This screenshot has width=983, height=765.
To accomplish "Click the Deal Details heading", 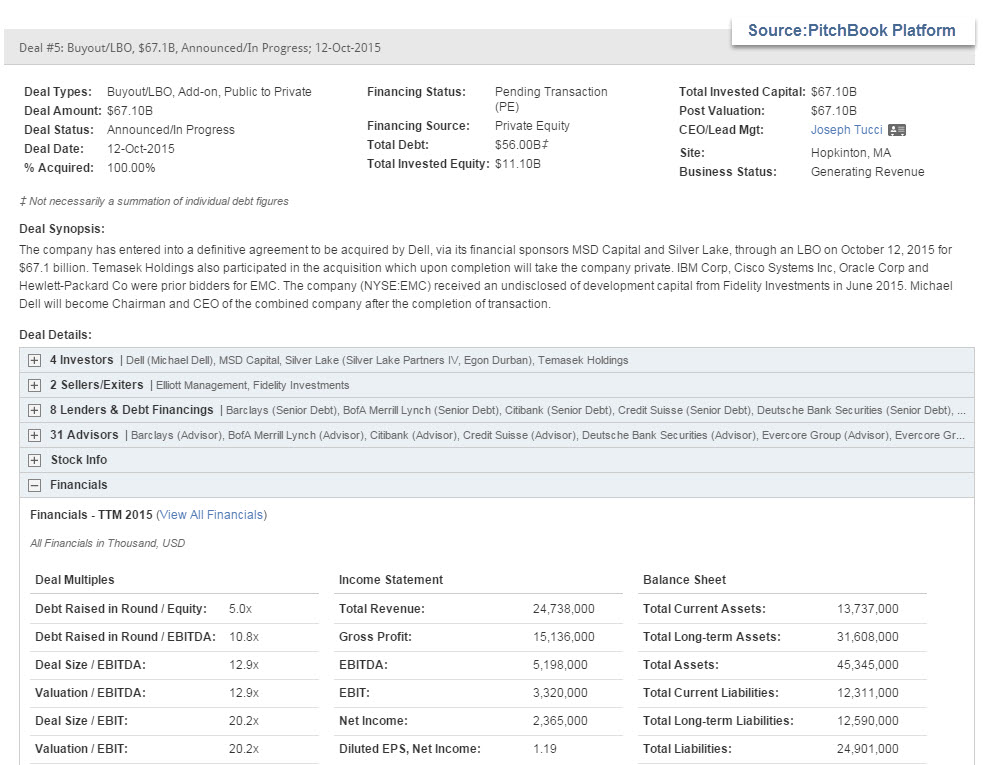I will point(55,335).
